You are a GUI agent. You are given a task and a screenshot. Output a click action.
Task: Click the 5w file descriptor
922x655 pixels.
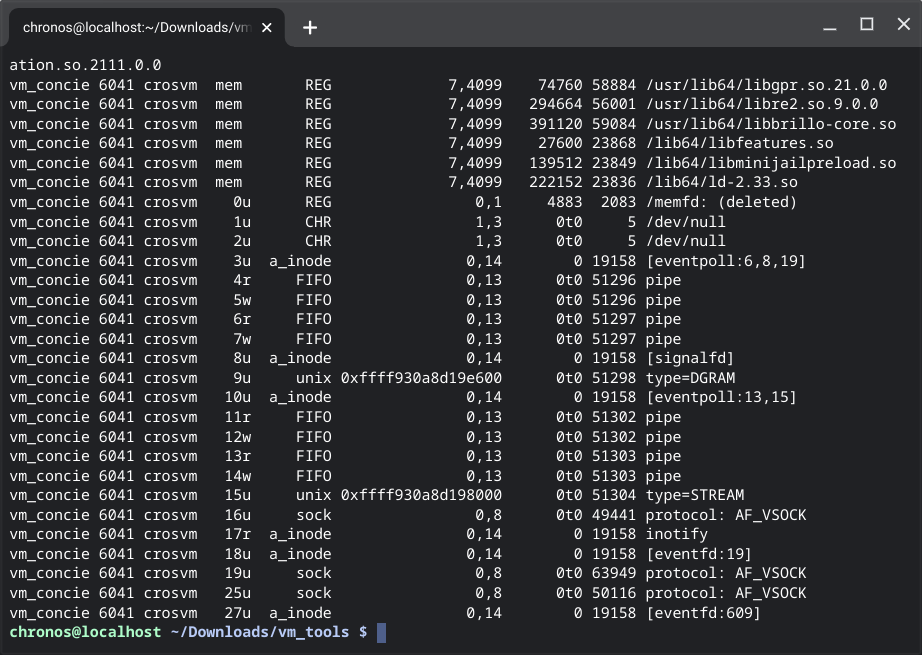pyautogui.click(x=242, y=300)
